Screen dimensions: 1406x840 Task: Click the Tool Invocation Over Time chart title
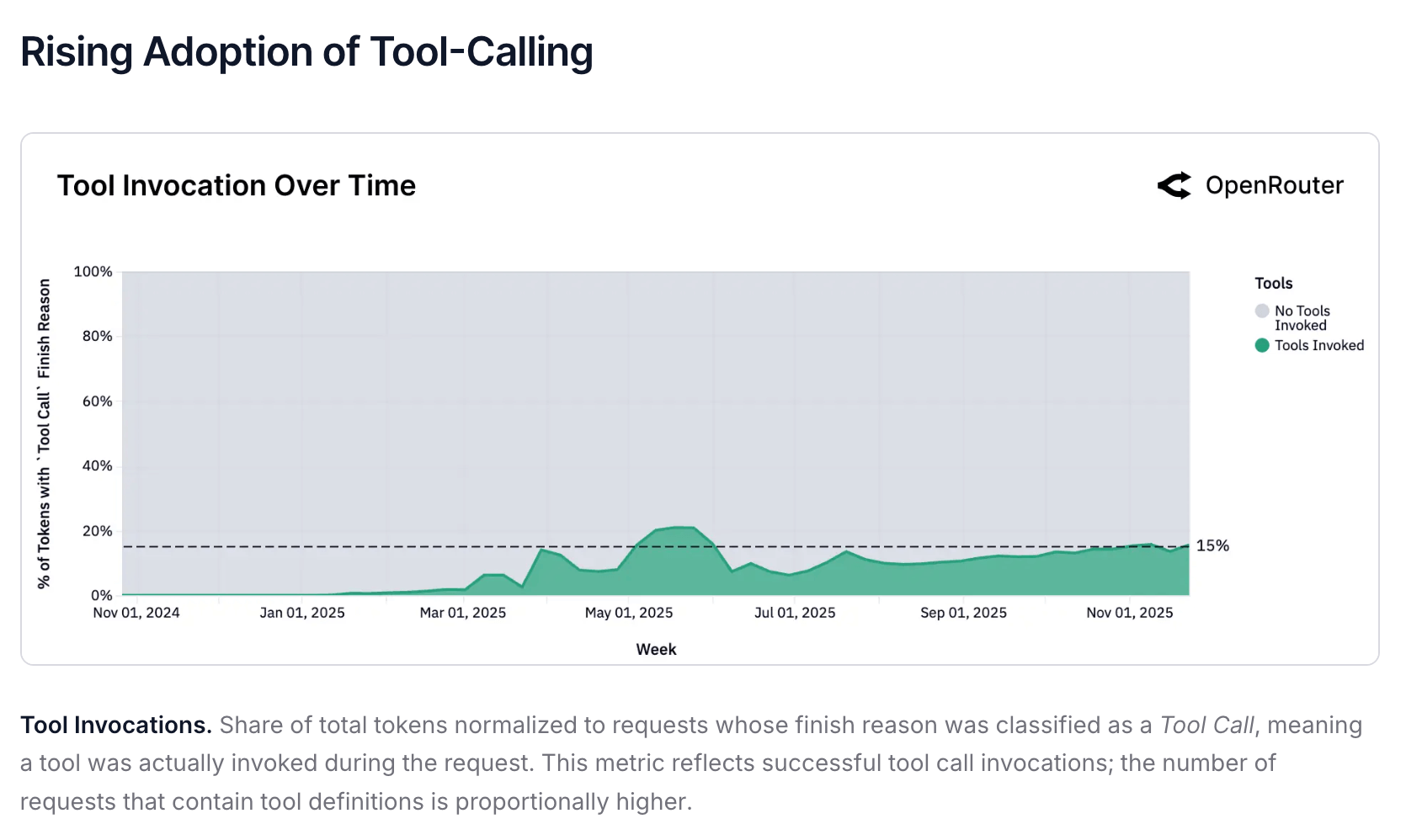click(x=237, y=186)
